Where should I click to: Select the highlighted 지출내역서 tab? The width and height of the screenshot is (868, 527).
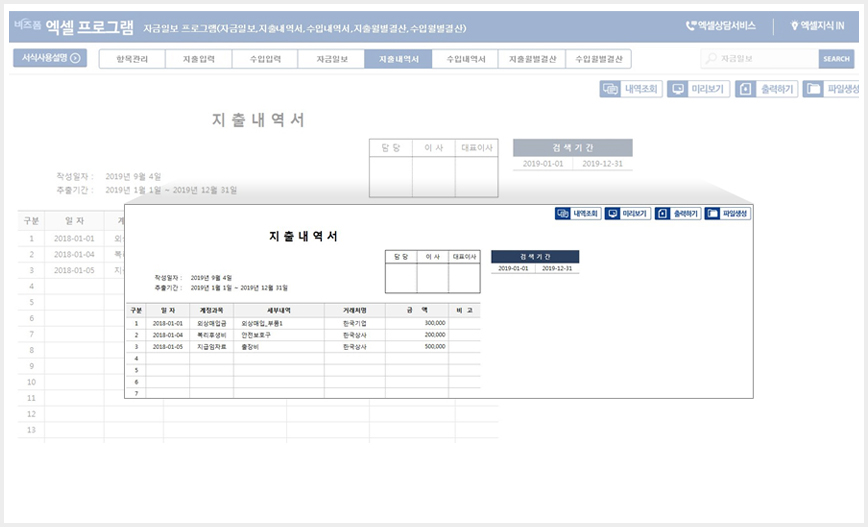[x=398, y=59]
